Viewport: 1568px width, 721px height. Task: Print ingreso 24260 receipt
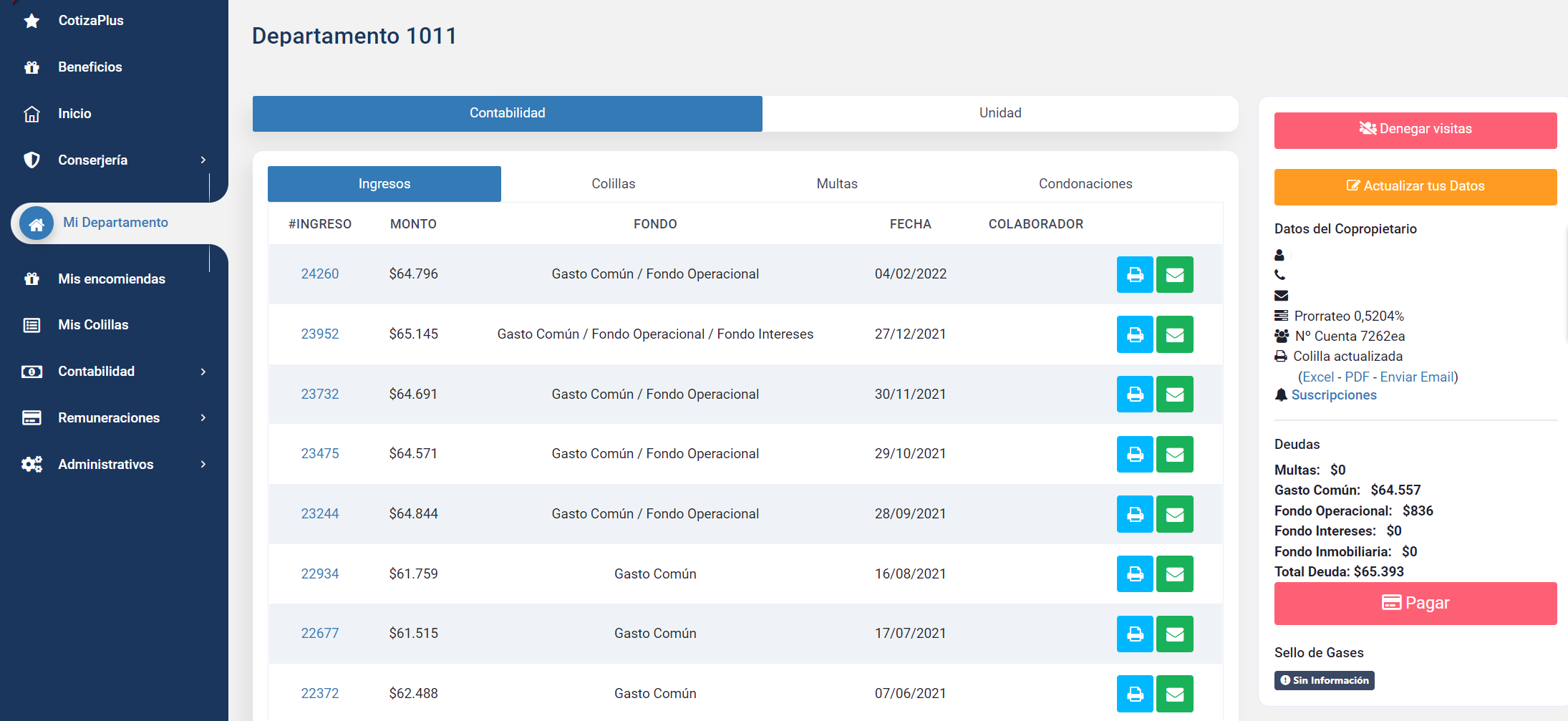[1135, 274]
